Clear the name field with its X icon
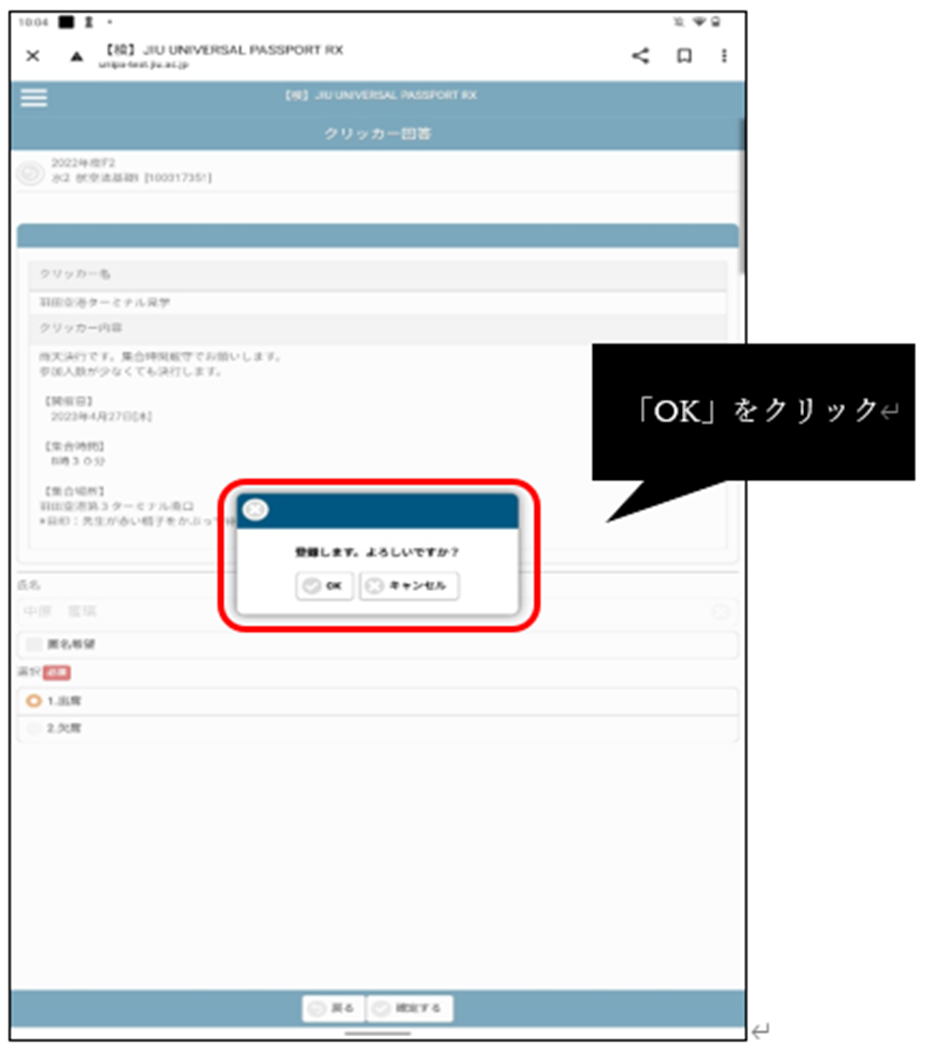The width and height of the screenshot is (926, 1052). point(720,611)
